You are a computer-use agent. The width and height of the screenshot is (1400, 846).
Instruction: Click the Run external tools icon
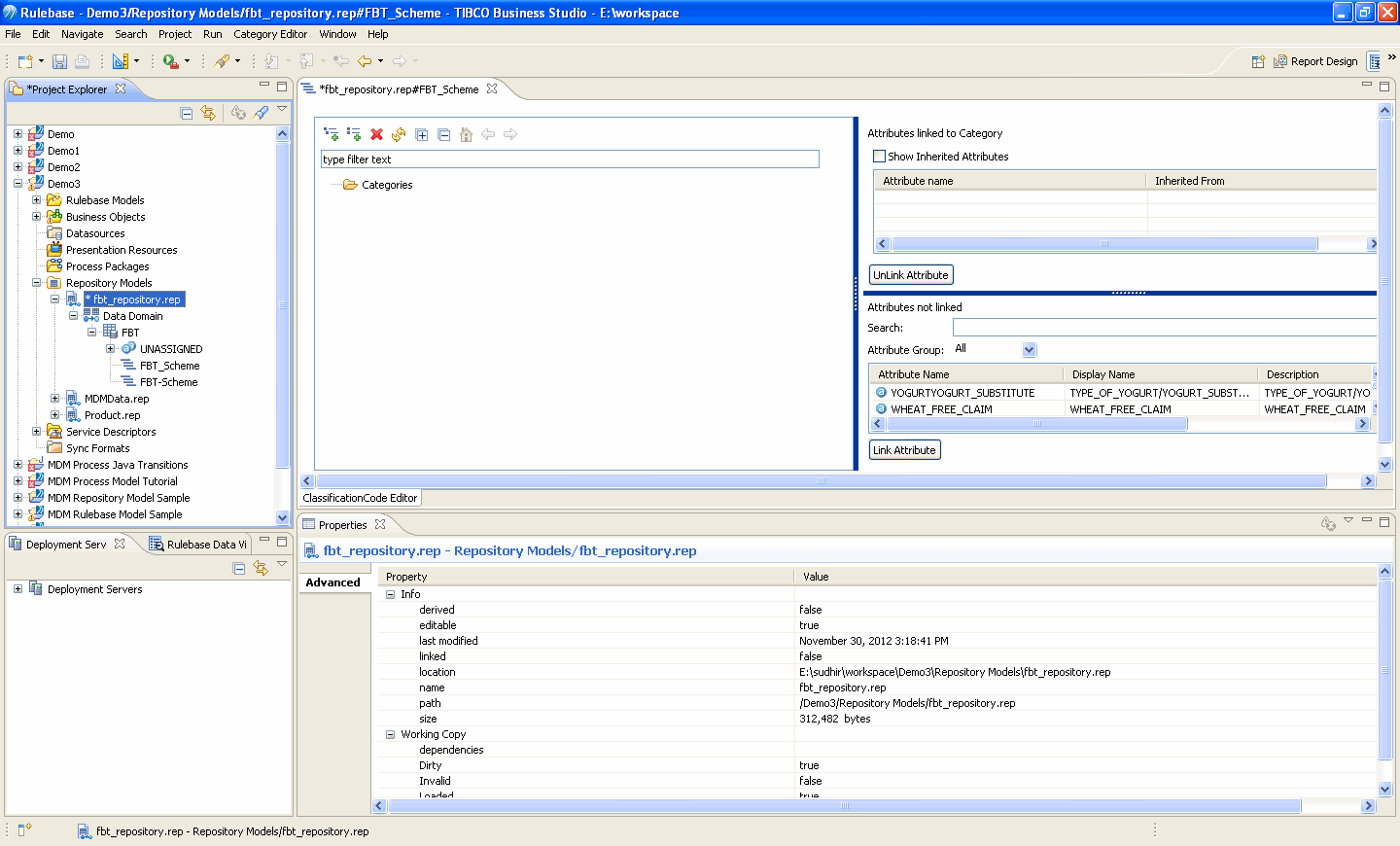[171, 61]
